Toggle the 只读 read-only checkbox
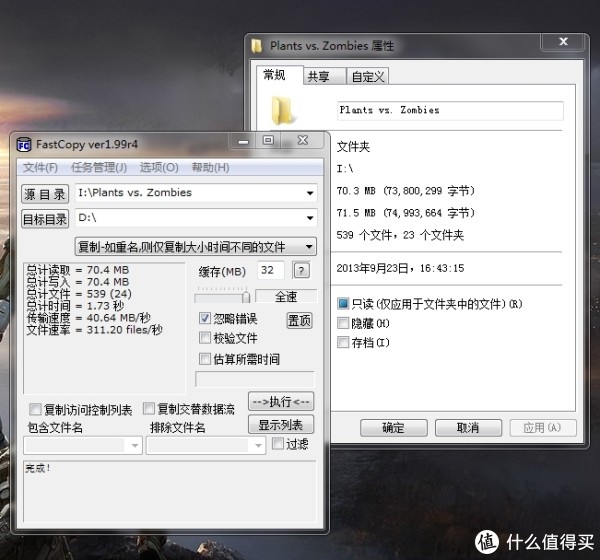This screenshot has height=560, width=600. 343,304
